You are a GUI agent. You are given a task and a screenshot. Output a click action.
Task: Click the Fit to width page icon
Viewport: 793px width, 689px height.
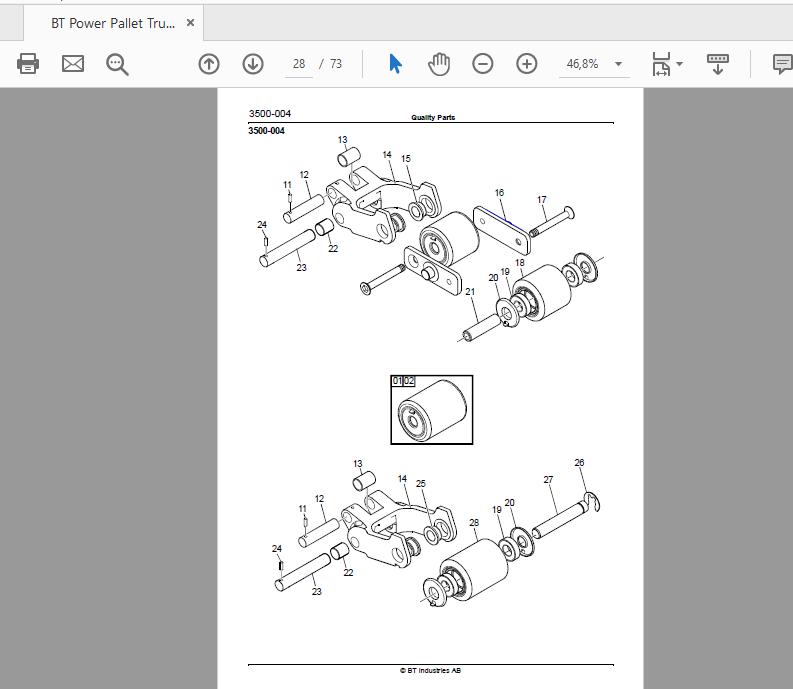click(x=661, y=64)
